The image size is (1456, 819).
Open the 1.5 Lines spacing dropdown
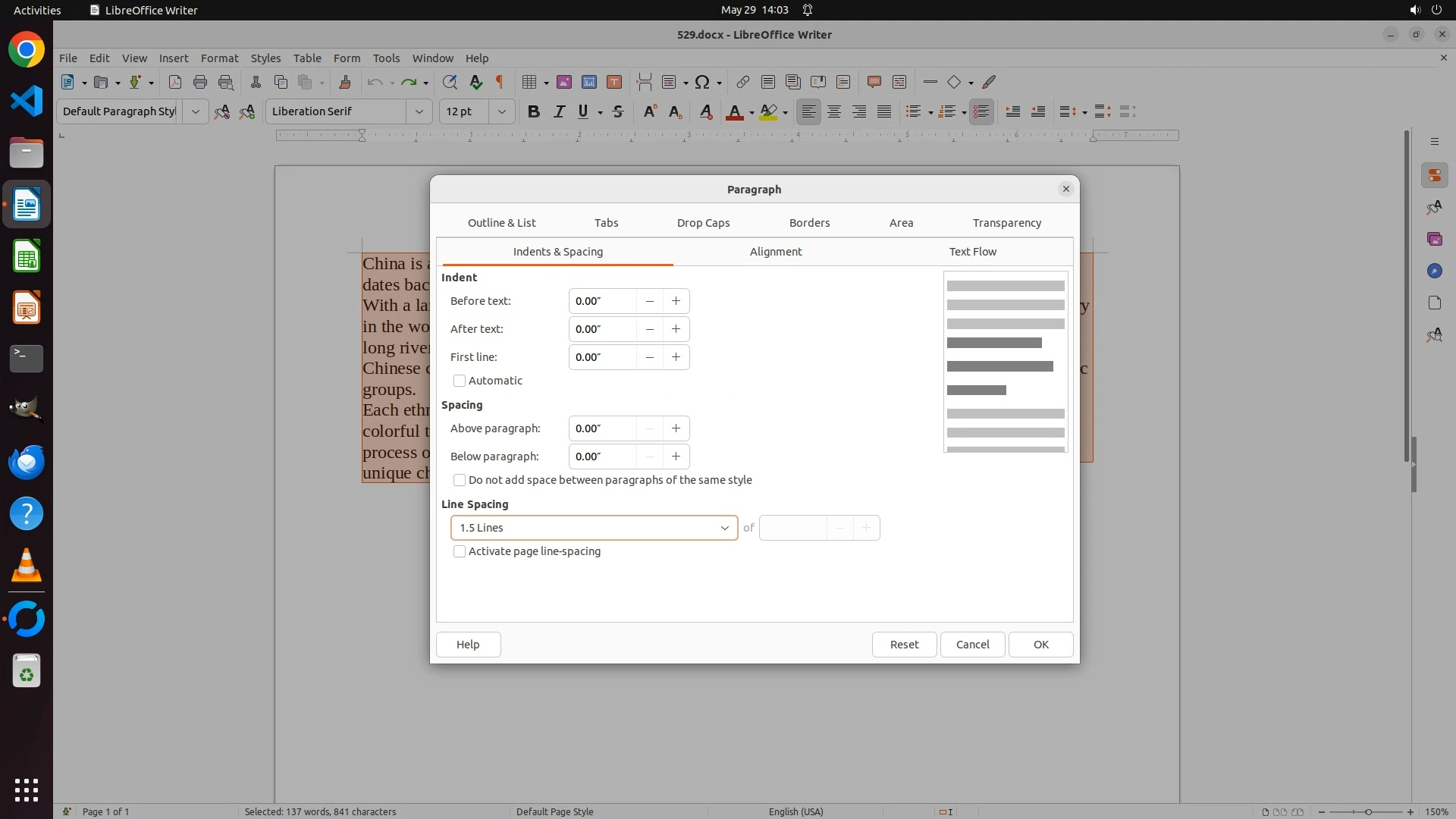pos(594,528)
